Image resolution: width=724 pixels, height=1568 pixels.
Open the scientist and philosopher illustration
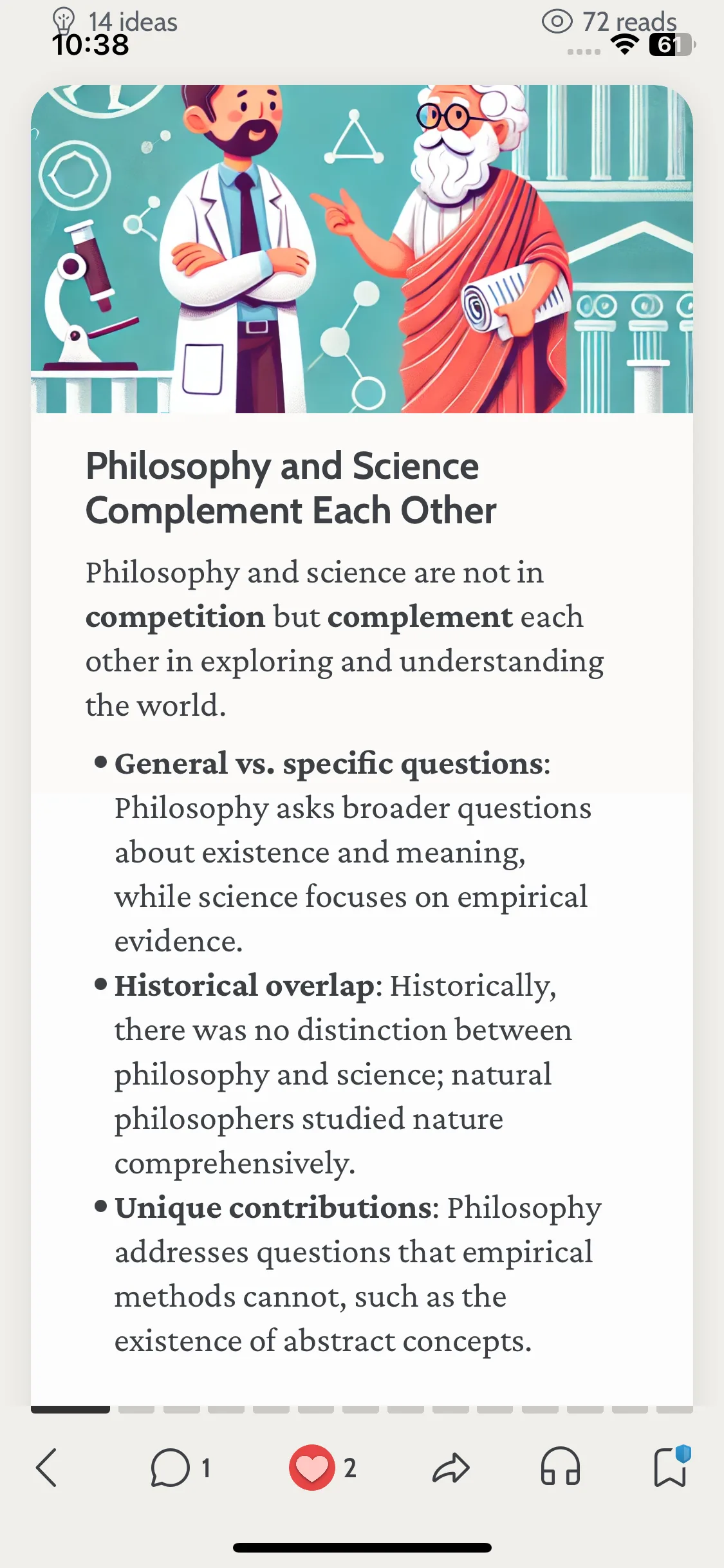362,248
